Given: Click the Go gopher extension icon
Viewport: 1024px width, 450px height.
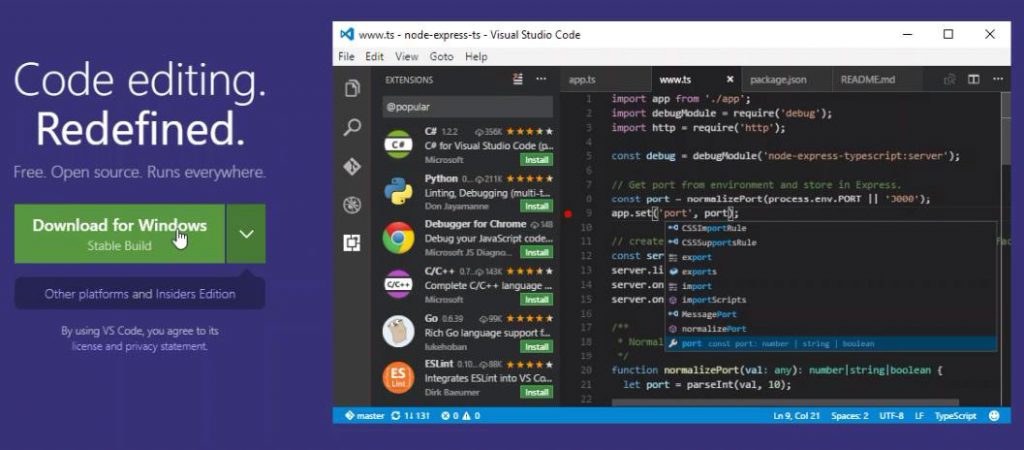Looking at the screenshot, I should 398,331.
